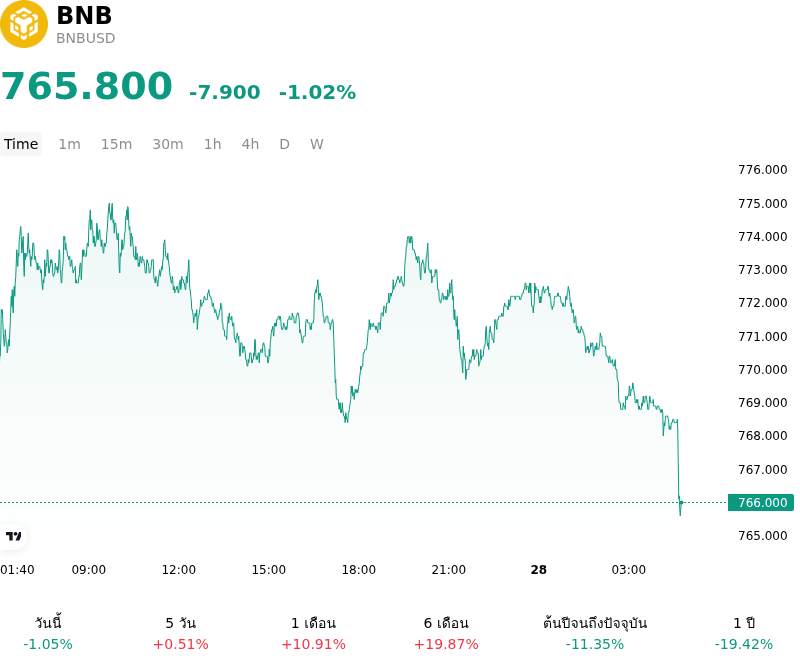This screenshot has width=800, height=664.
Task: Select the Time interval tab
Action: point(21,144)
